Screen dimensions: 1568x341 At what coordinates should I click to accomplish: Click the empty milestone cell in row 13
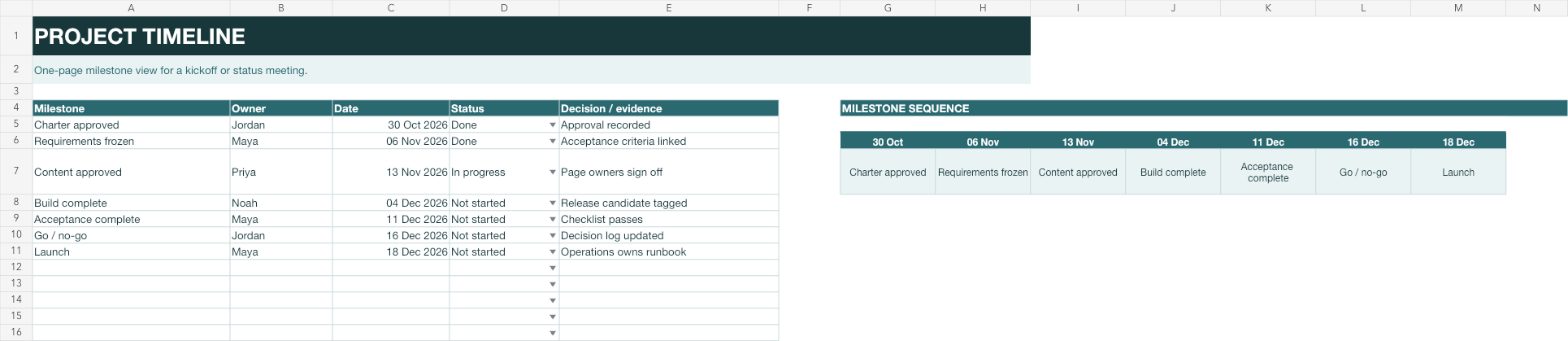point(131,283)
